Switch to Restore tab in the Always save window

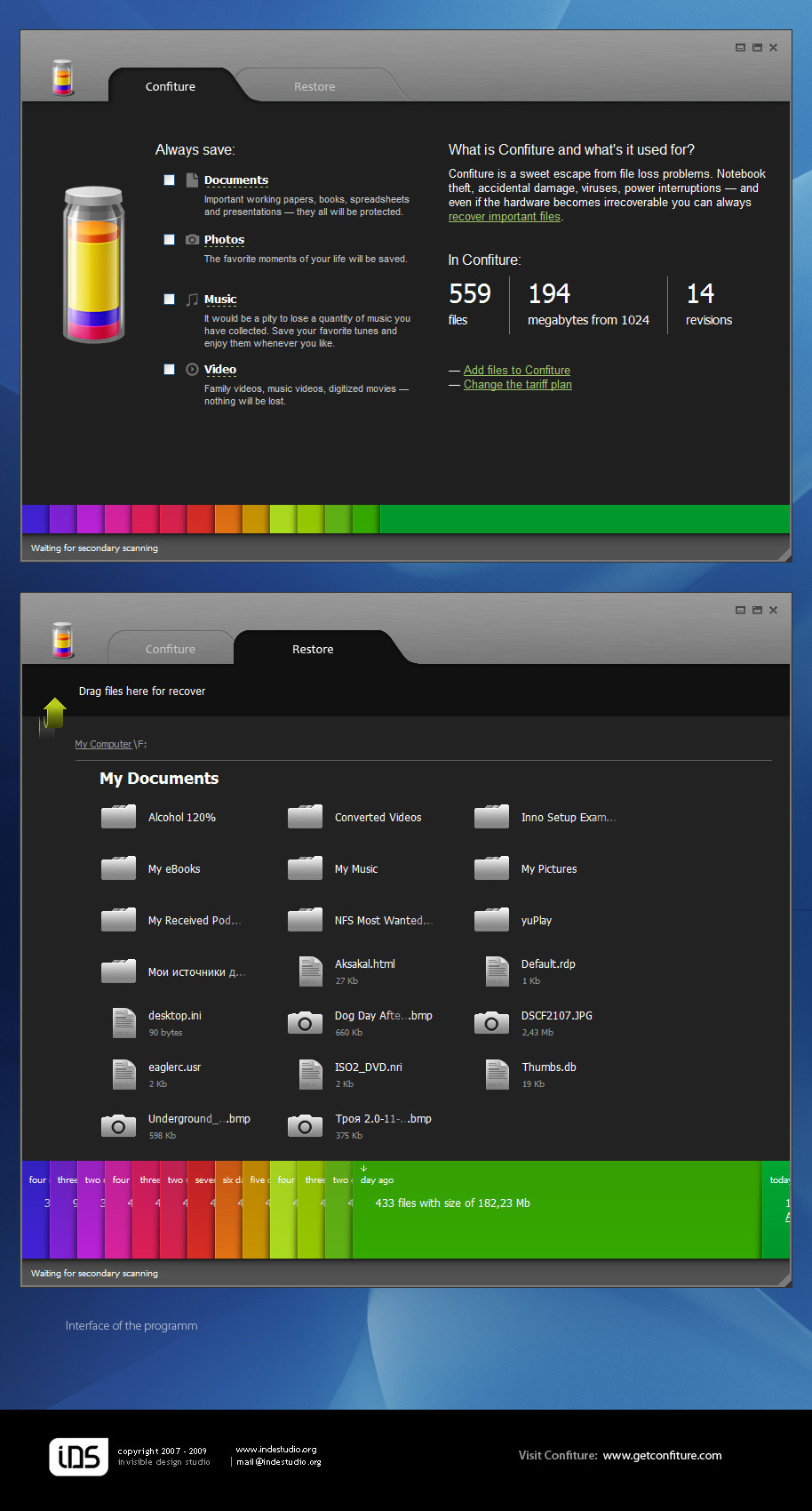(x=314, y=86)
